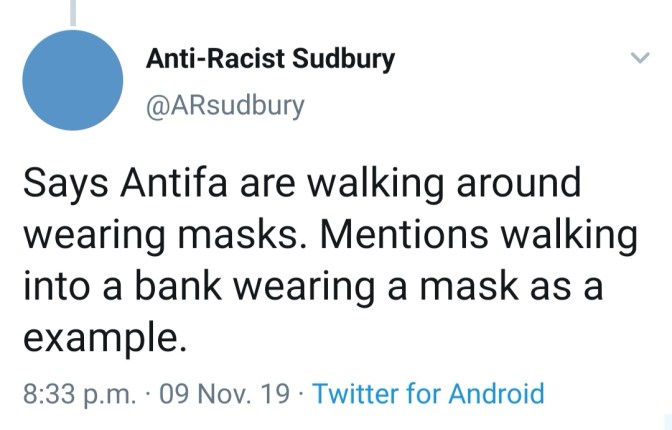Tap the thread connector line above avatar

(74, 10)
